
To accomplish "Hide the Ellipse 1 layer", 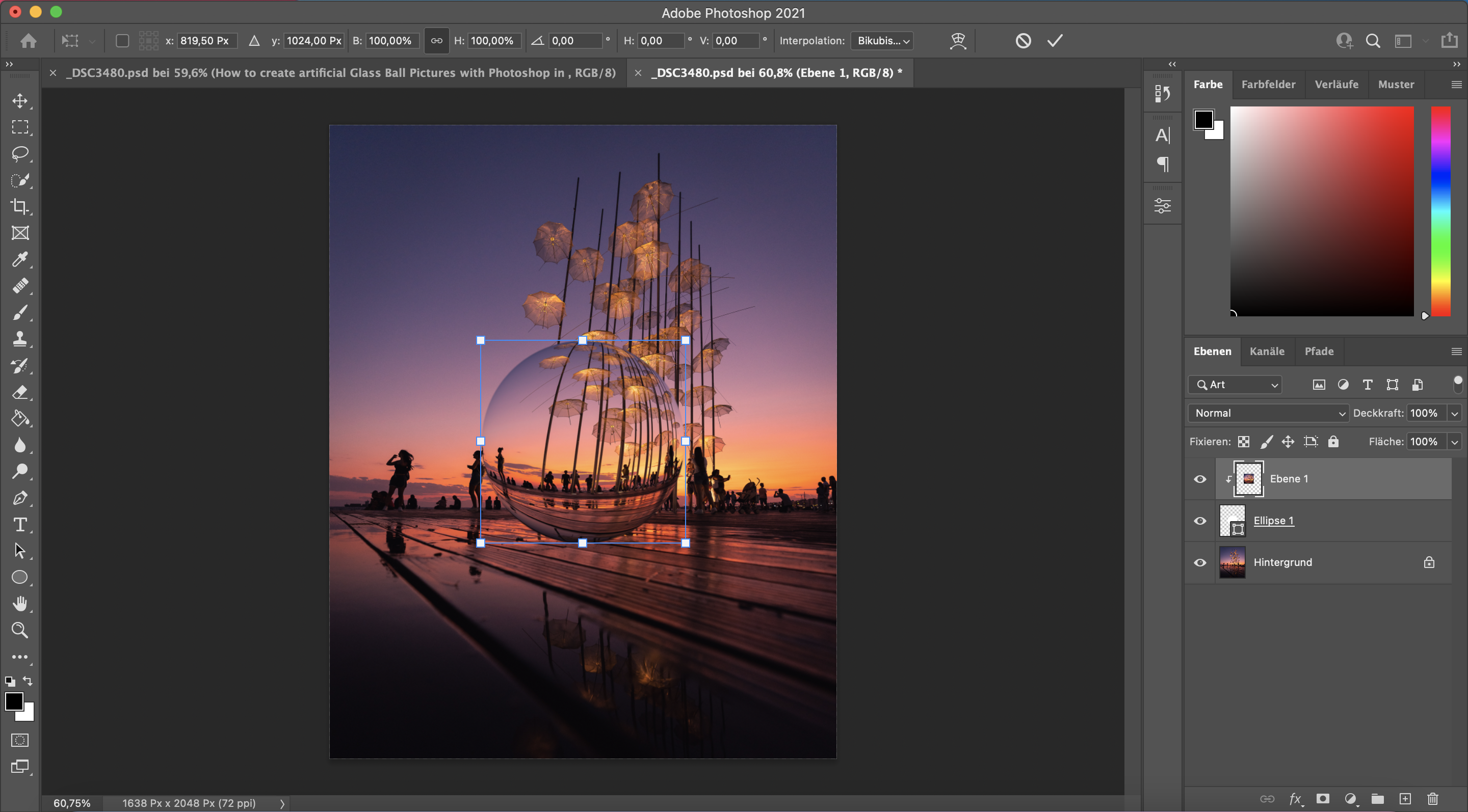I will click(1199, 521).
